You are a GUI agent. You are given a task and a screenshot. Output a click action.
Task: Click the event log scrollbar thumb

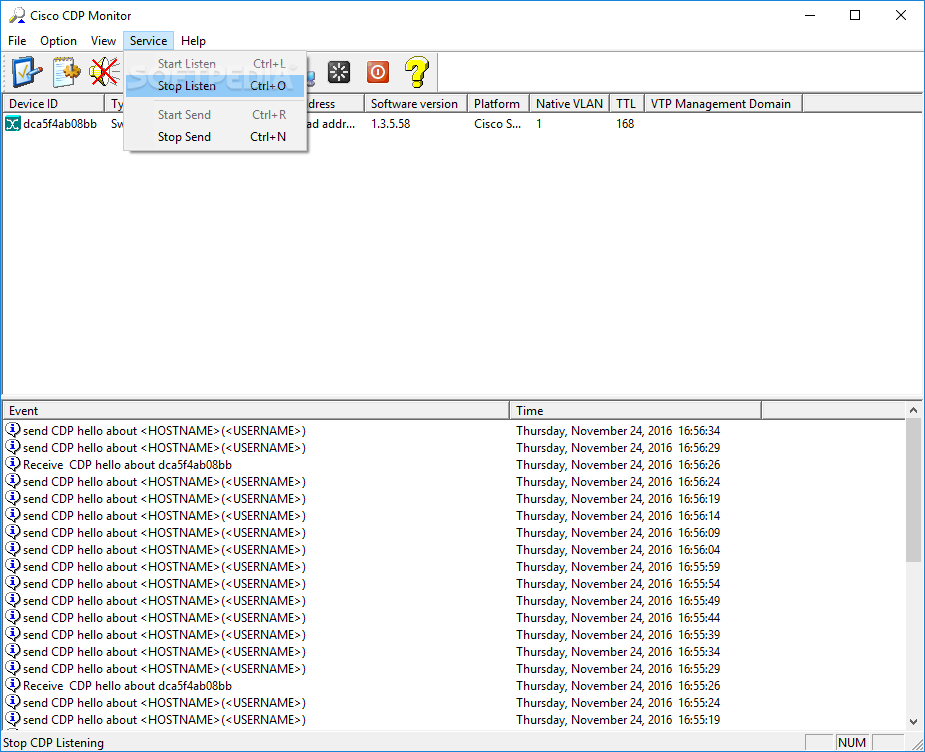913,490
